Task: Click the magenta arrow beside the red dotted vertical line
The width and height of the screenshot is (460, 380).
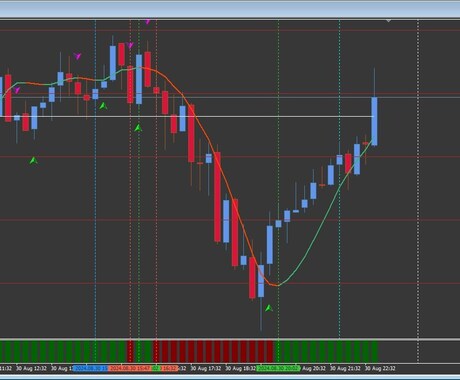Action: pos(131,45)
